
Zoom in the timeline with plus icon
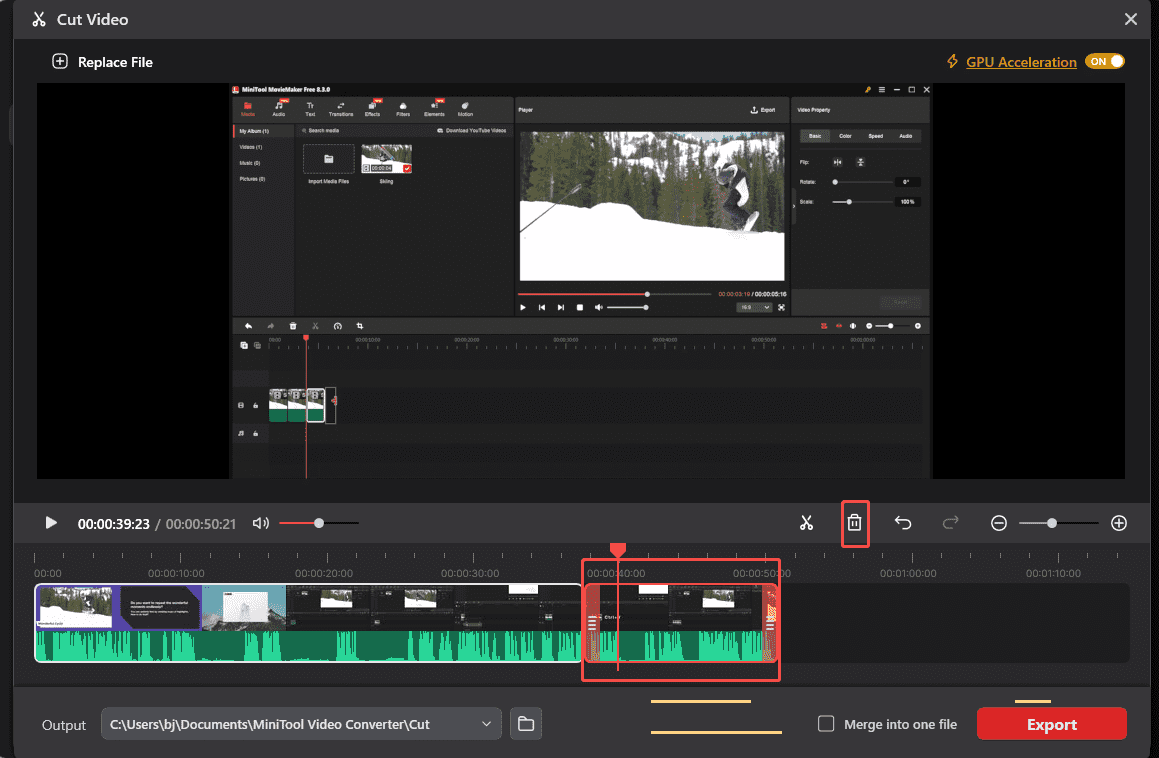(x=1118, y=524)
